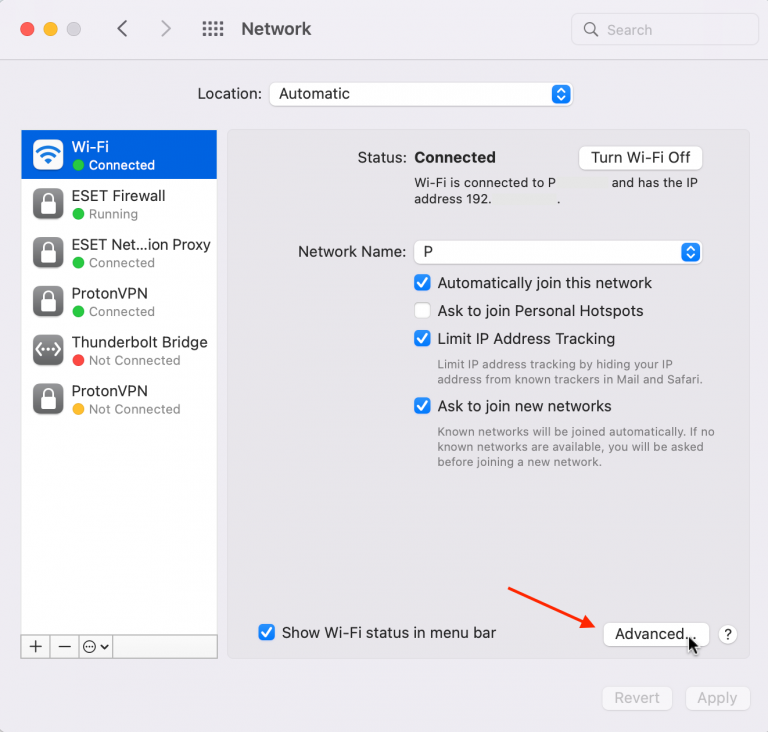Toggle Limit IP Address Tracking checkbox

pos(422,339)
